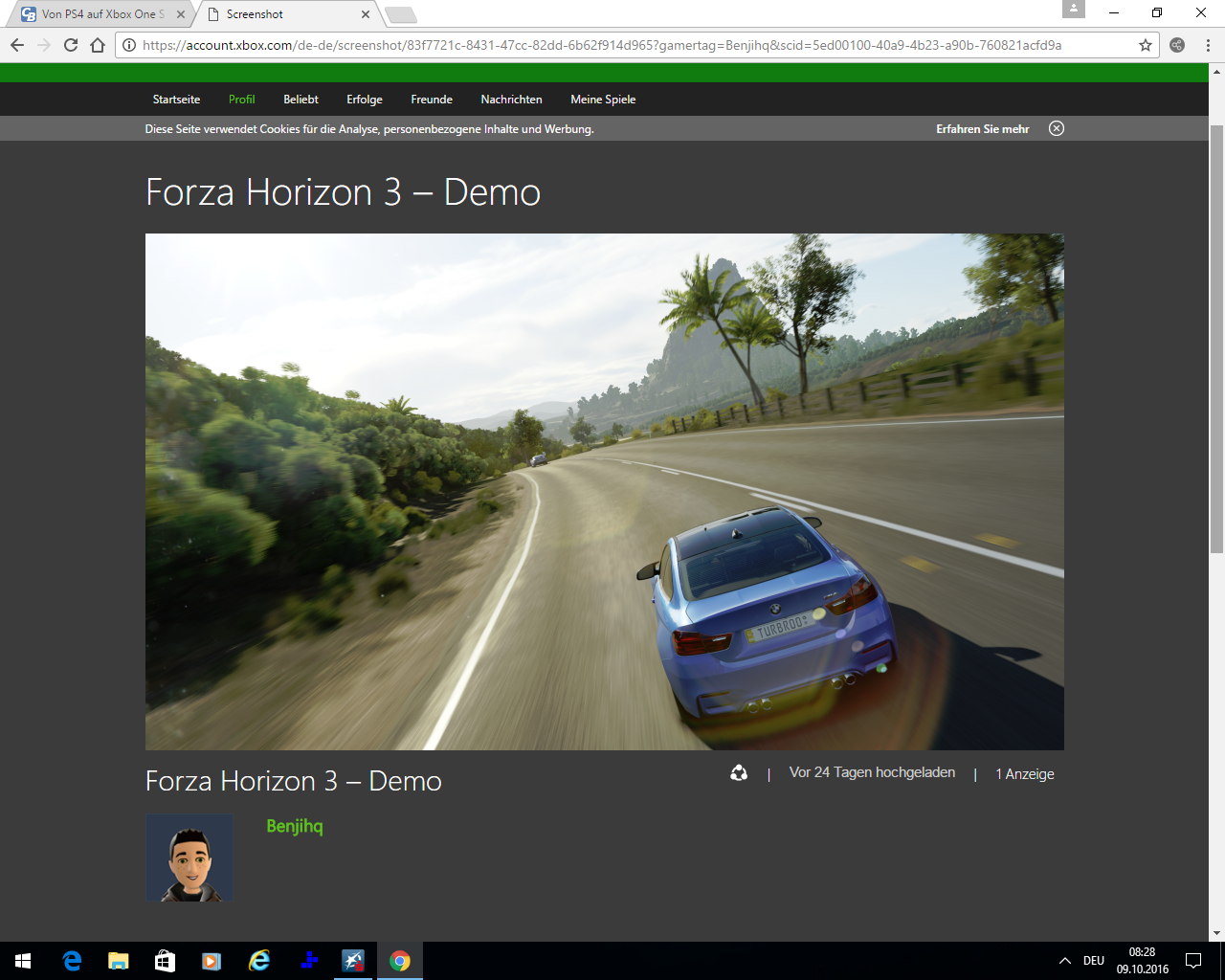The width and height of the screenshot is (1225, 980).
Task: Open Chrome three-dot menu
Action: pos(1208,45)
